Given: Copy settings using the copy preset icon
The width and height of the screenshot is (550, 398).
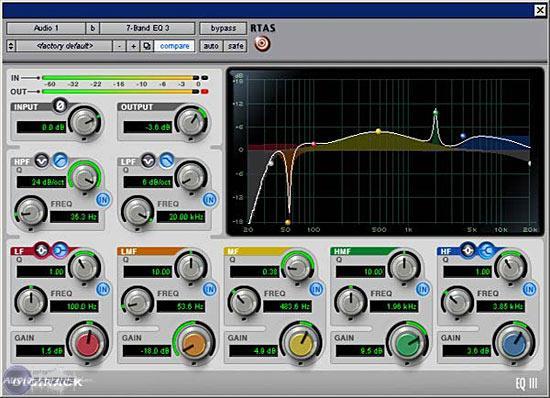Looking at the screenshot, I should (x=147, y=46).
